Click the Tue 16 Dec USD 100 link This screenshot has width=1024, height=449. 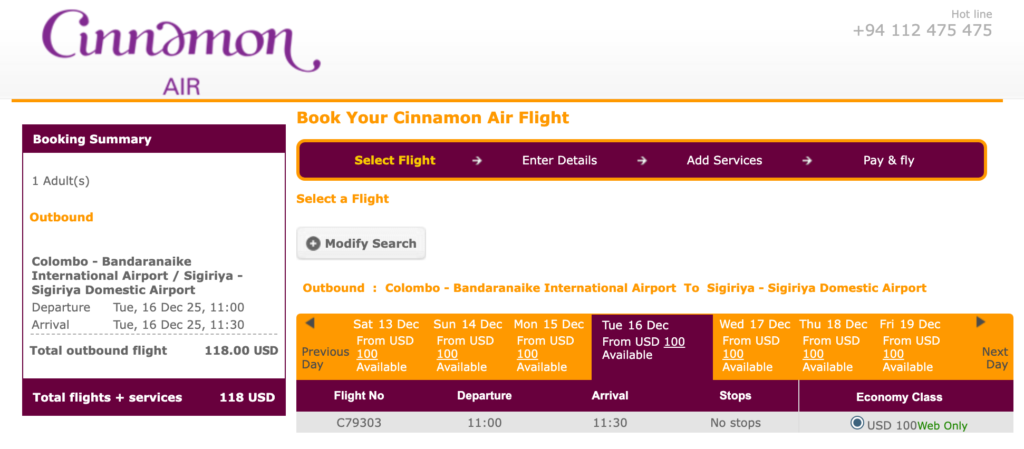click(x=675, y=342)
